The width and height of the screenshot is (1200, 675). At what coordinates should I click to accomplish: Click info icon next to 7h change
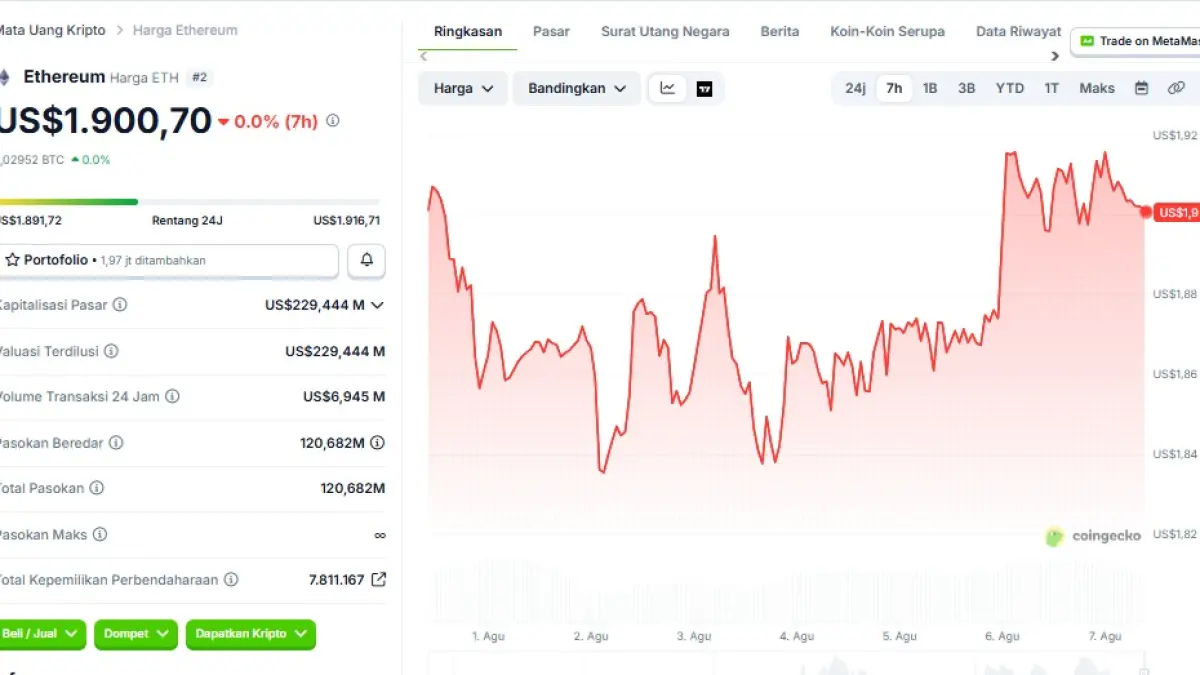click(333, 121)
